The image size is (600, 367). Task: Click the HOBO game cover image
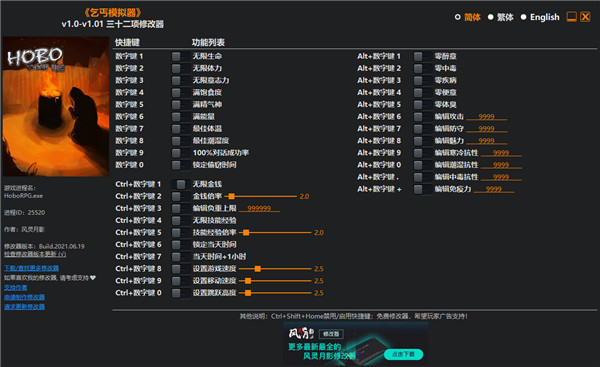(x=56, y=107)
